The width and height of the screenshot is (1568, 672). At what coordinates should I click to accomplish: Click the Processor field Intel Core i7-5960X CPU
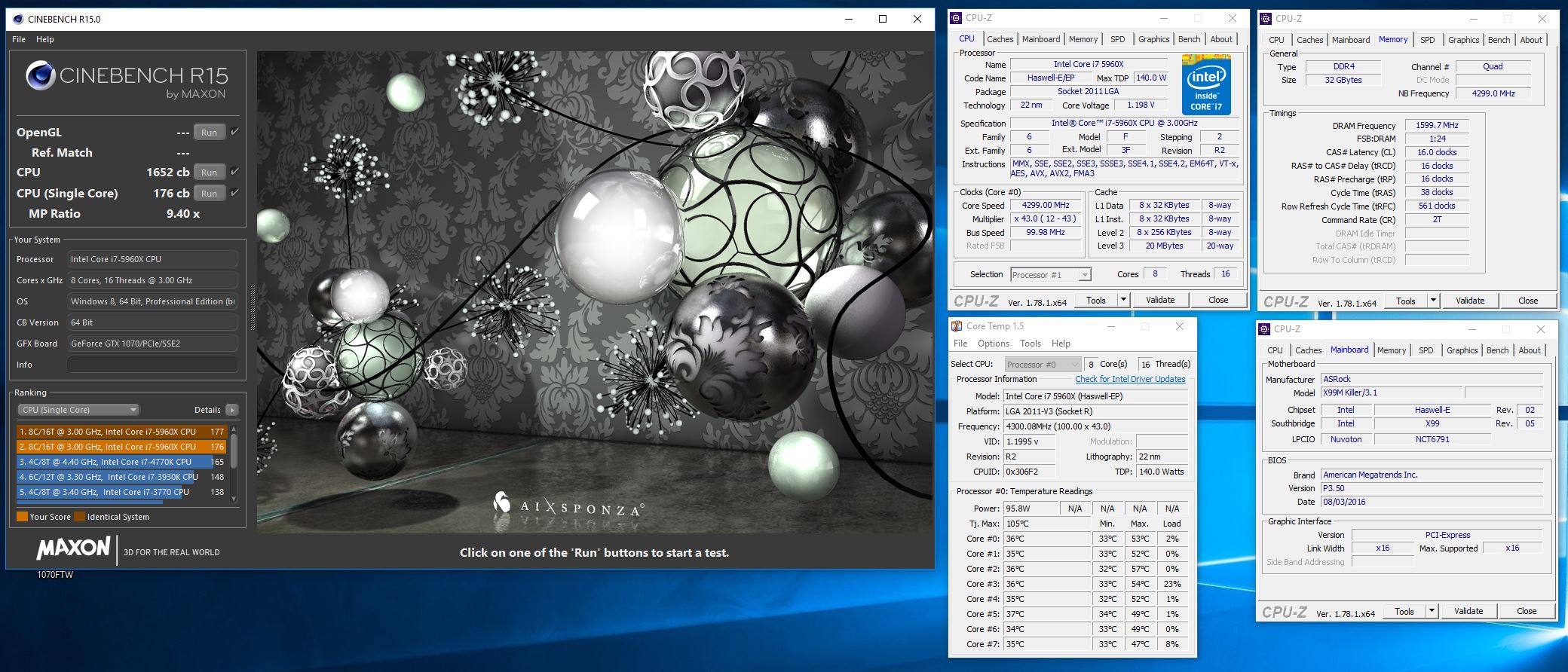tap(153, 259)
